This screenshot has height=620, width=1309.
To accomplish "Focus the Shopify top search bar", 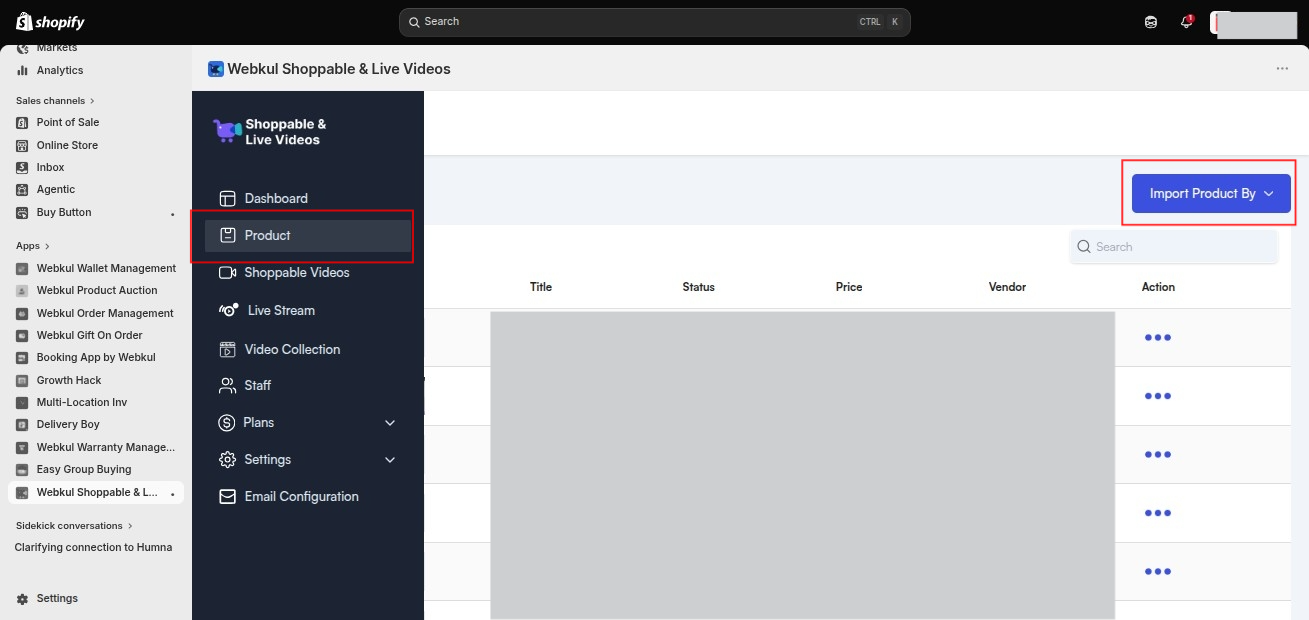I will tap(654, 22).
